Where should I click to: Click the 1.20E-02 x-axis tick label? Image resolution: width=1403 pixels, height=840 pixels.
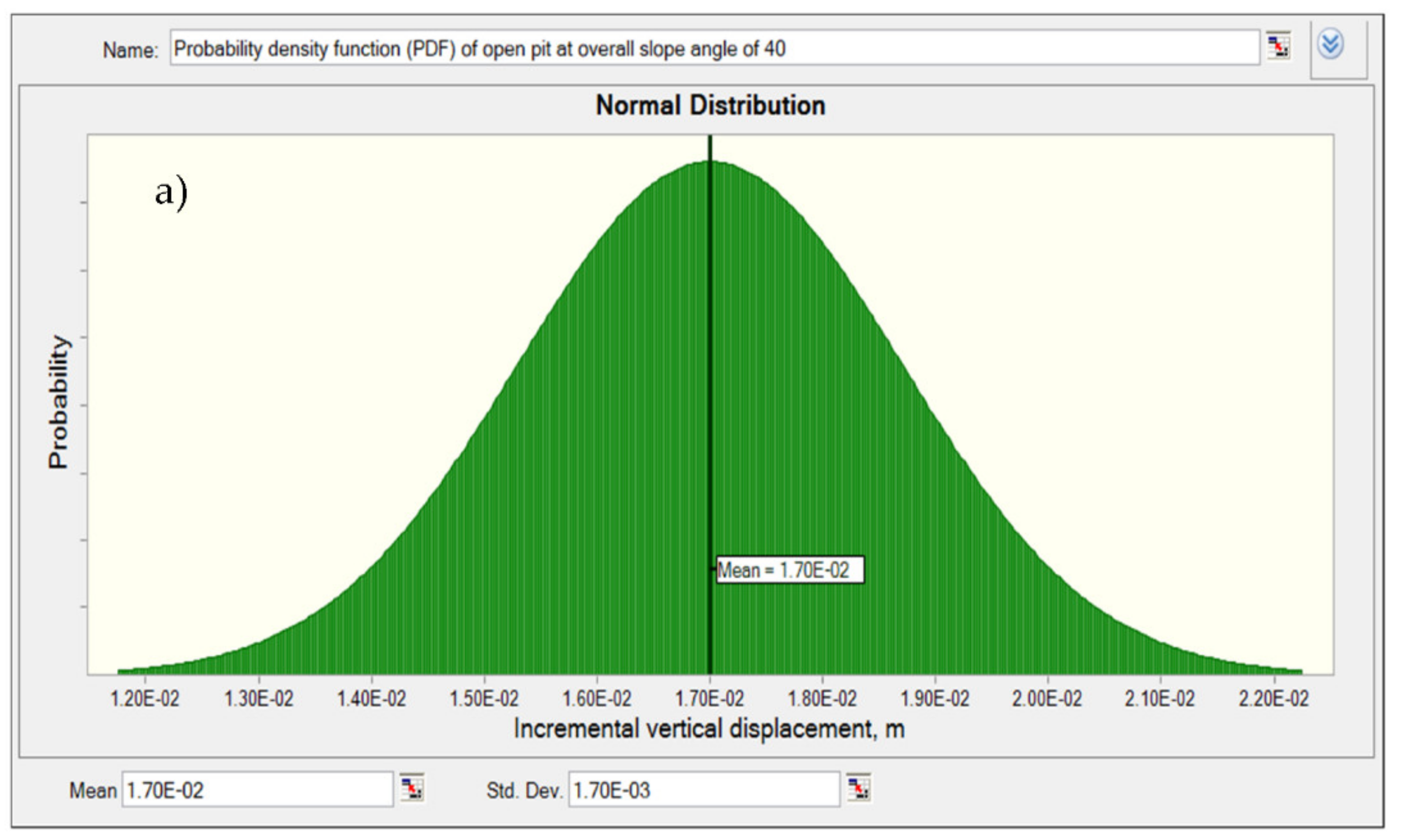145,699
